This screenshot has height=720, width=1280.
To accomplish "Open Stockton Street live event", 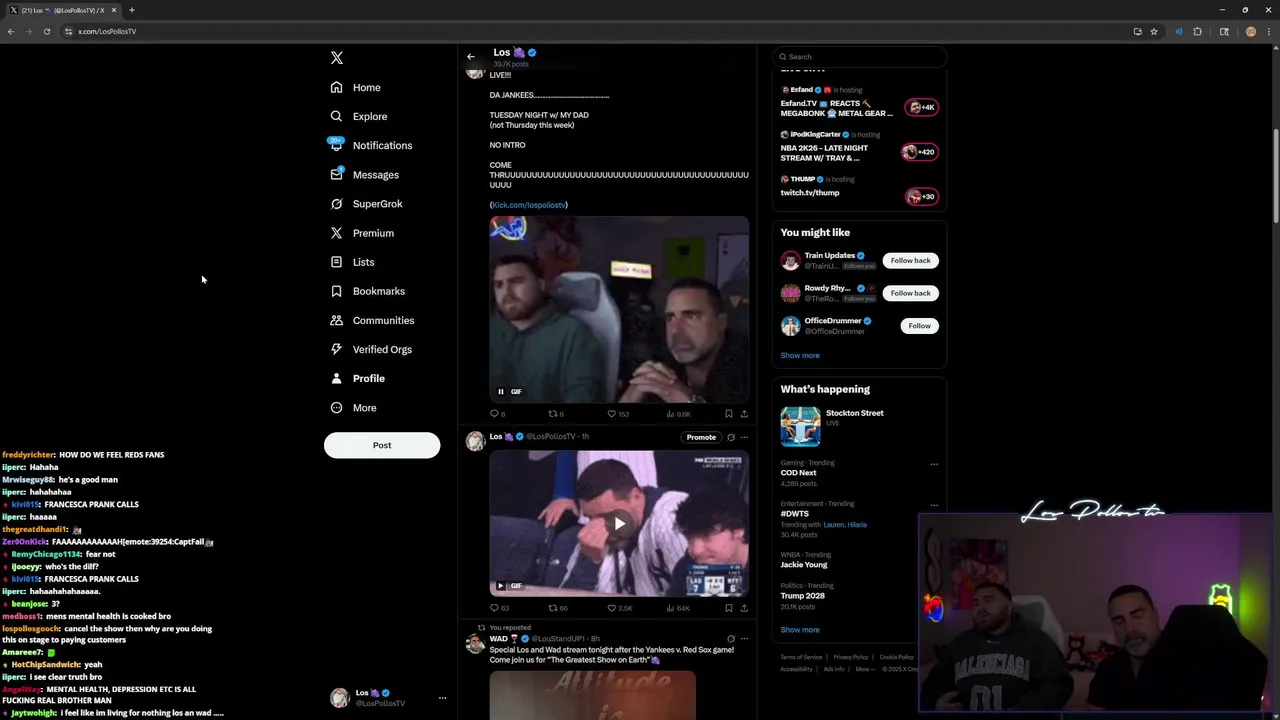I will pyautogui.click(x=859, y=426).
